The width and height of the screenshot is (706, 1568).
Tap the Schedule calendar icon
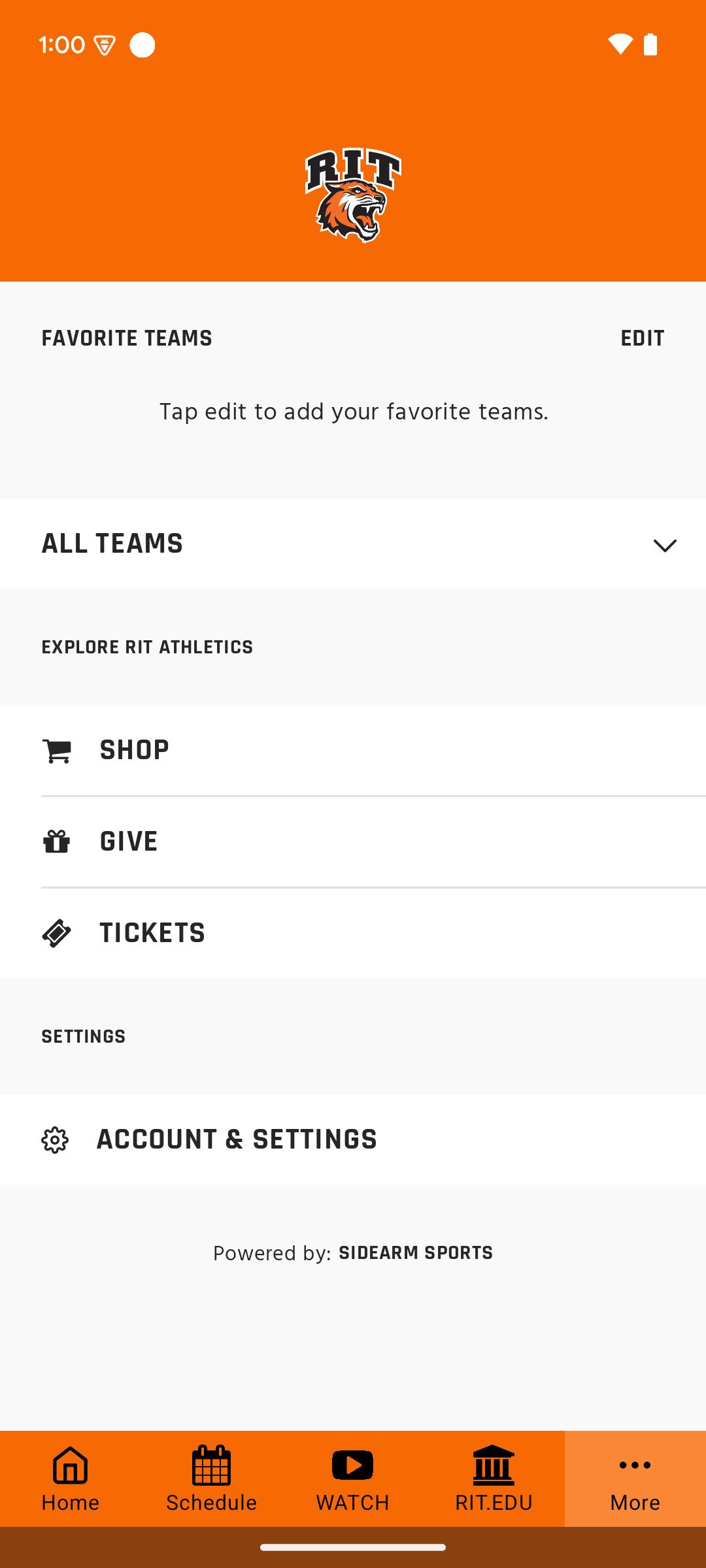click(212, 1465)
